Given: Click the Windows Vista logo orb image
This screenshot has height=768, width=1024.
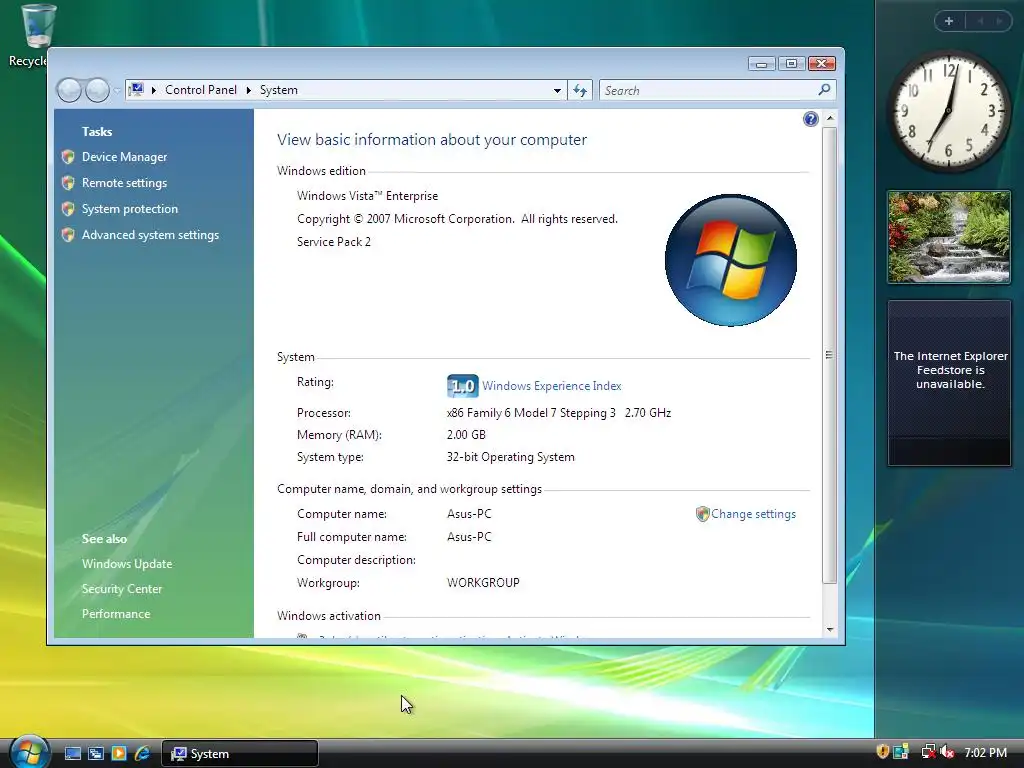Looking at the screenshot, I should pos(730,260).
